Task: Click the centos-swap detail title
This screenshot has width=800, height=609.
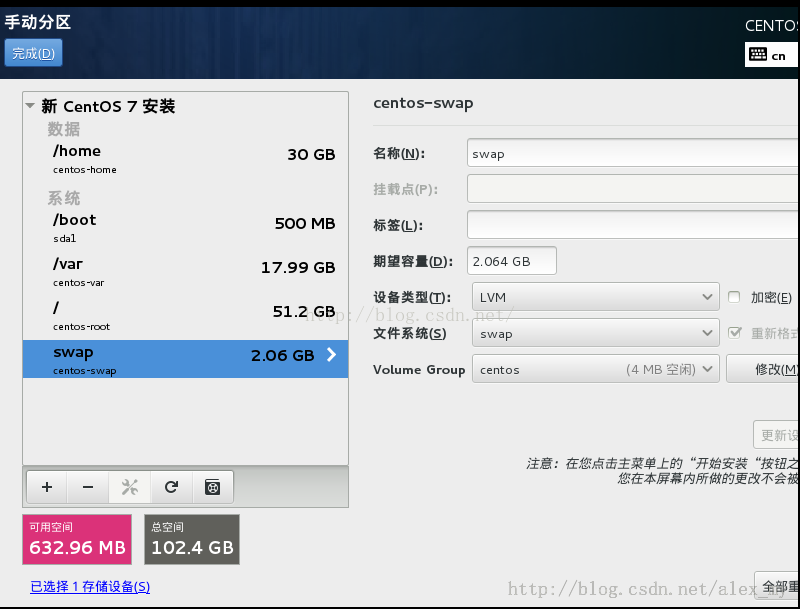Action: pos(423,103)
